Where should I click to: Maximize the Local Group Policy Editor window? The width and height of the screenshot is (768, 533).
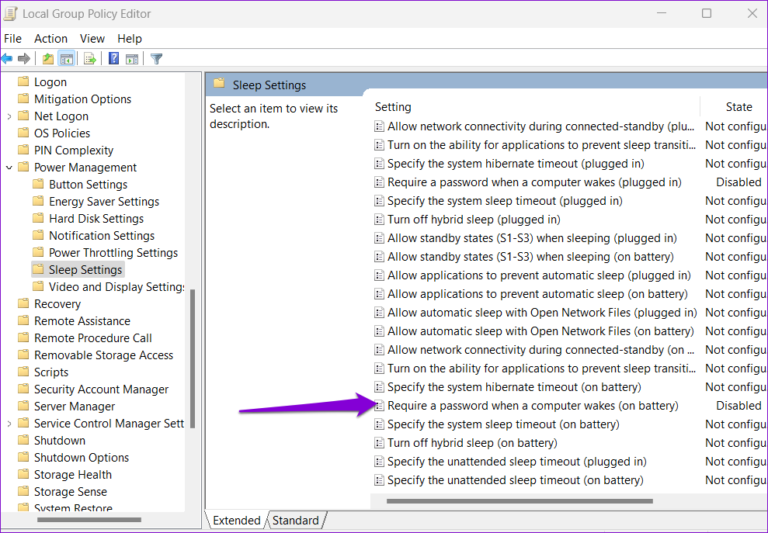[706, 13]
